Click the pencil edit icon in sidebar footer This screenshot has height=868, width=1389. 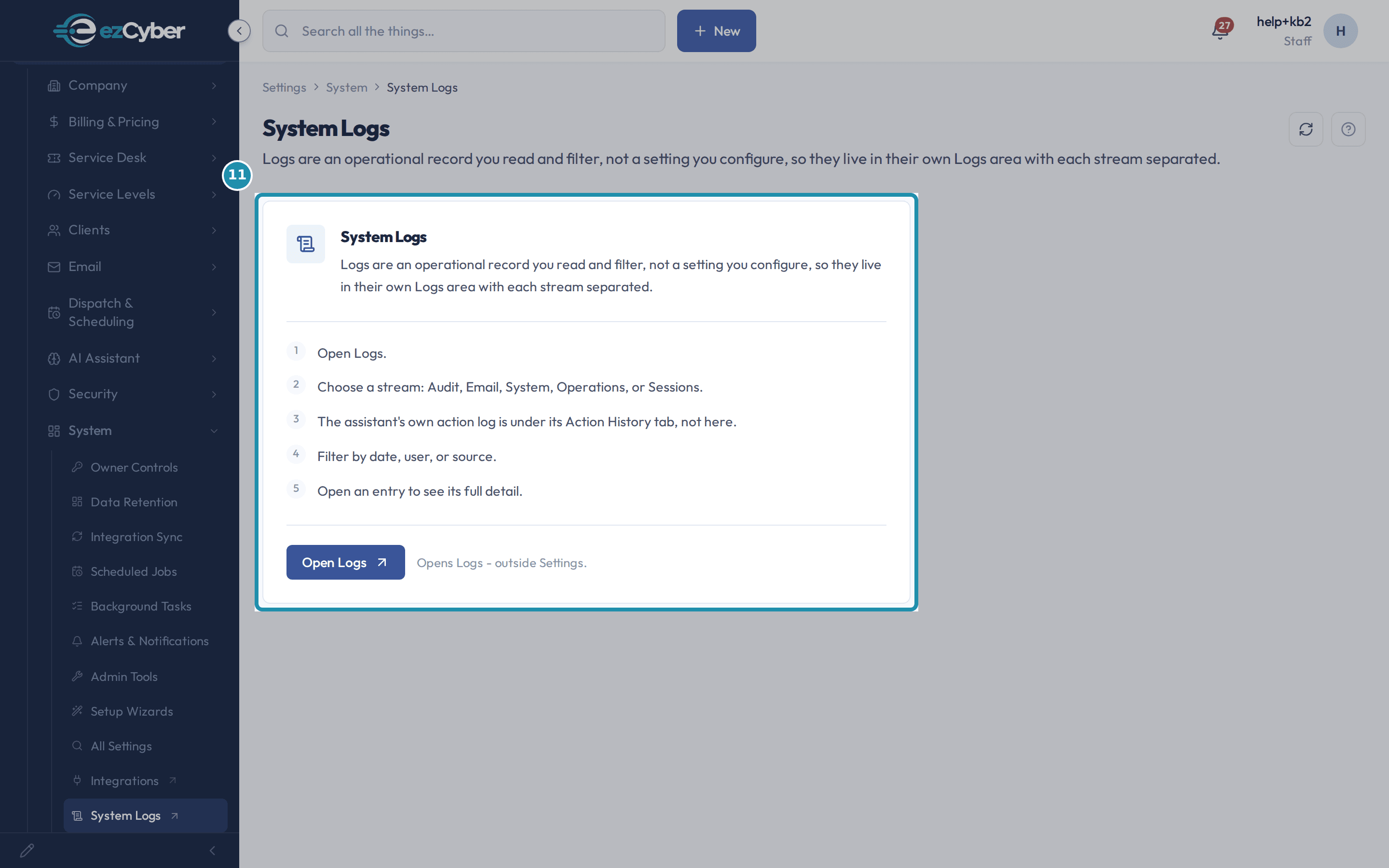(27, 850)
